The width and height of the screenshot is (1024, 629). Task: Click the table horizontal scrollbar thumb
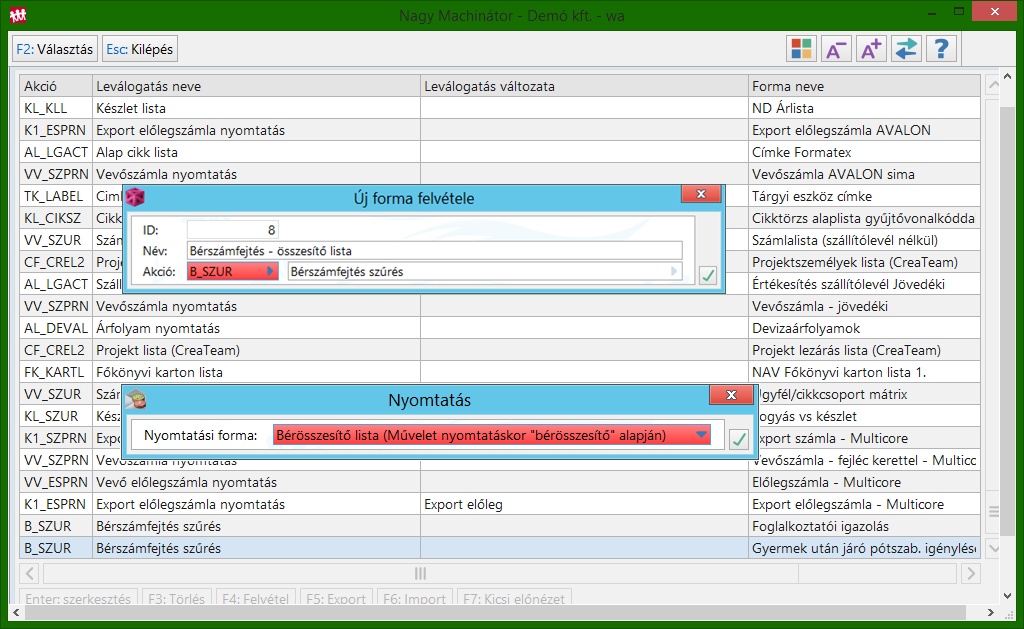(x=421, y=573)
